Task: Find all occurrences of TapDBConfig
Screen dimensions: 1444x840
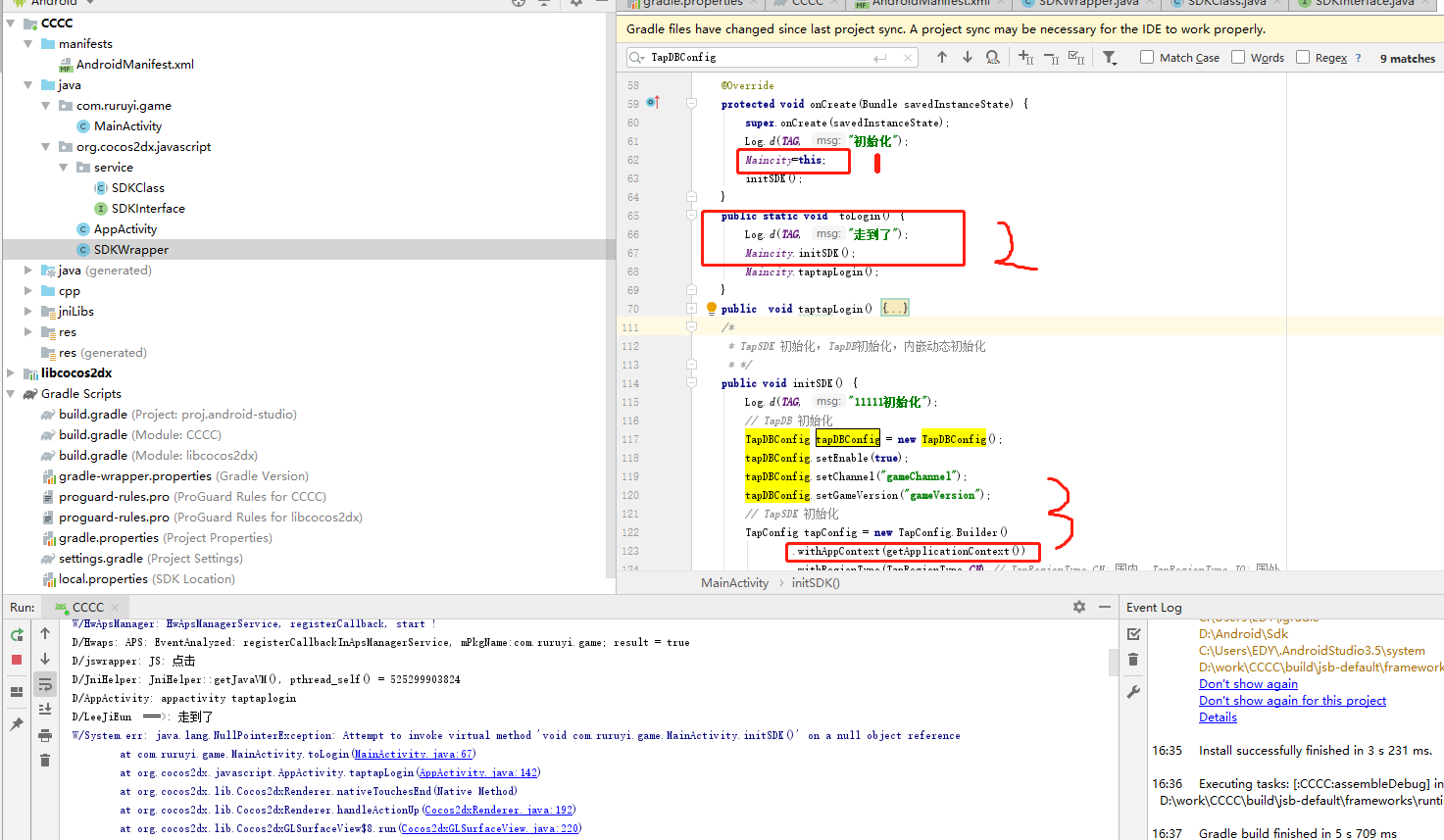Action: click(x=993, y=58)
